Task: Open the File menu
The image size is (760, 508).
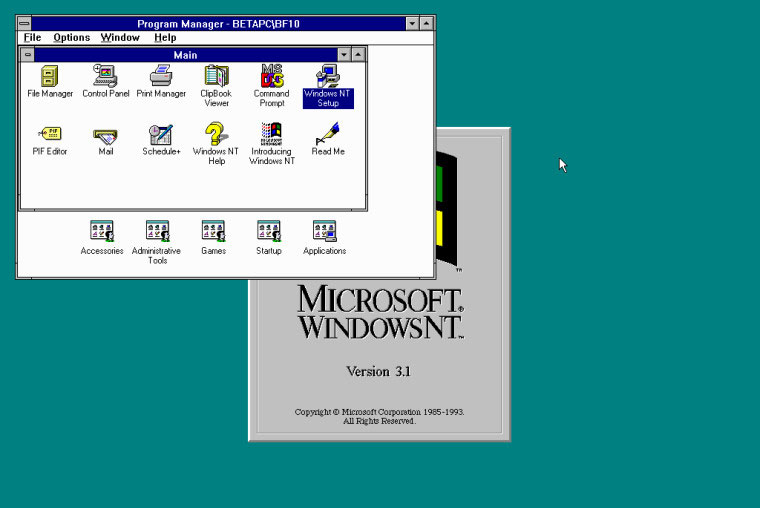Action: [32, 37]
